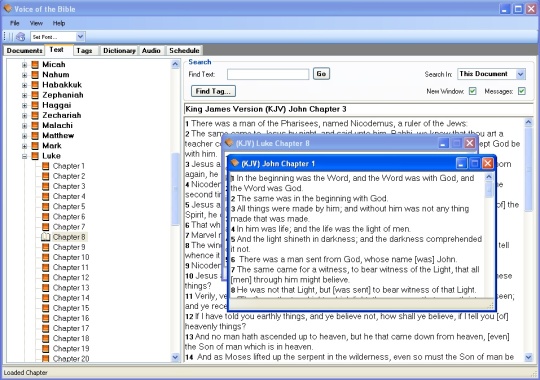Select Chapter 15 in the Luke tree

pyautogui.click(x=71, y=308)
